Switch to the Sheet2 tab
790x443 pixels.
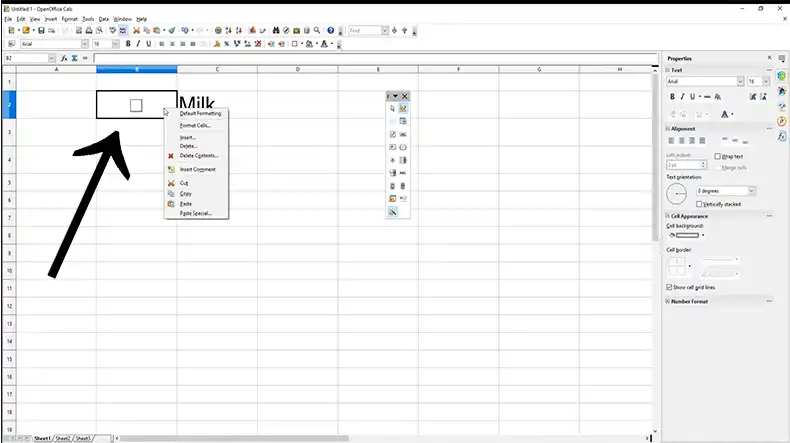pyautogui.click(x=63, y=438)
